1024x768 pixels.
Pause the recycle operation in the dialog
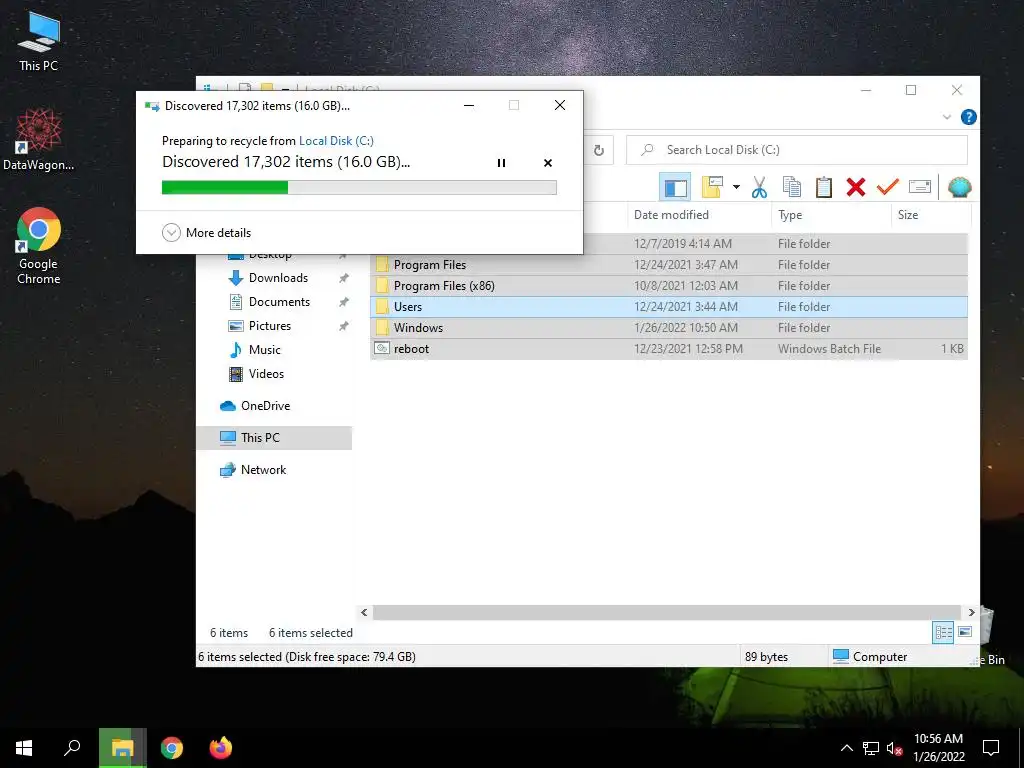pyautogui.click(x=501, y=163)
